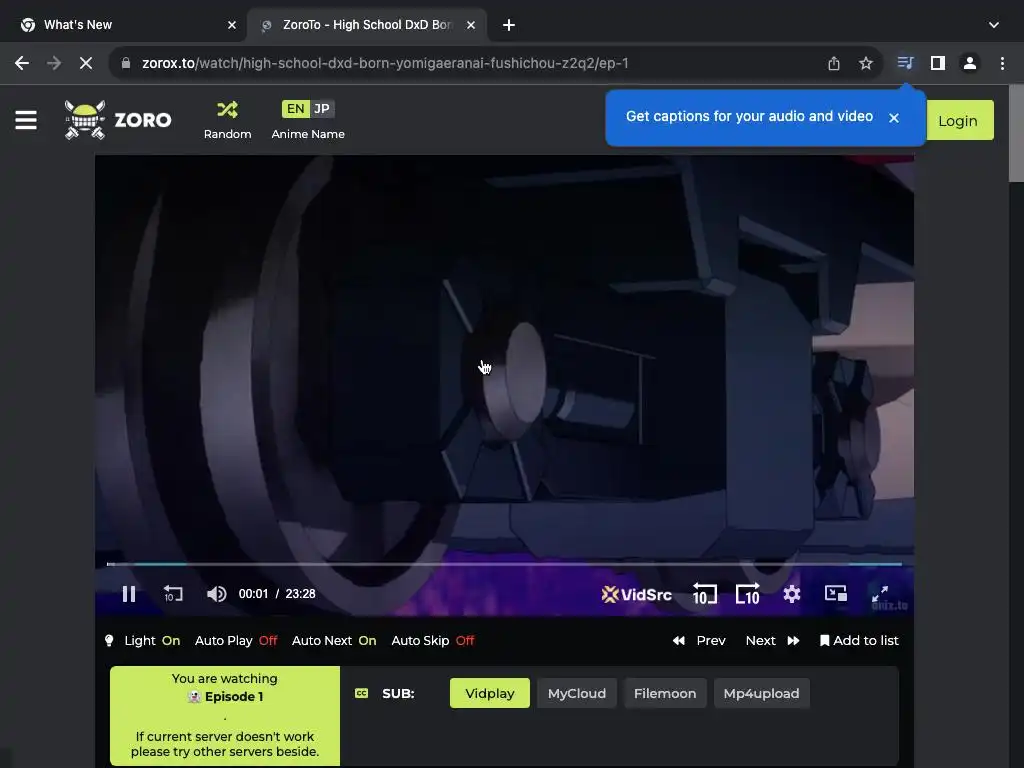
Task: Toggle Auto Skip setting
Action: click(432, 641)
